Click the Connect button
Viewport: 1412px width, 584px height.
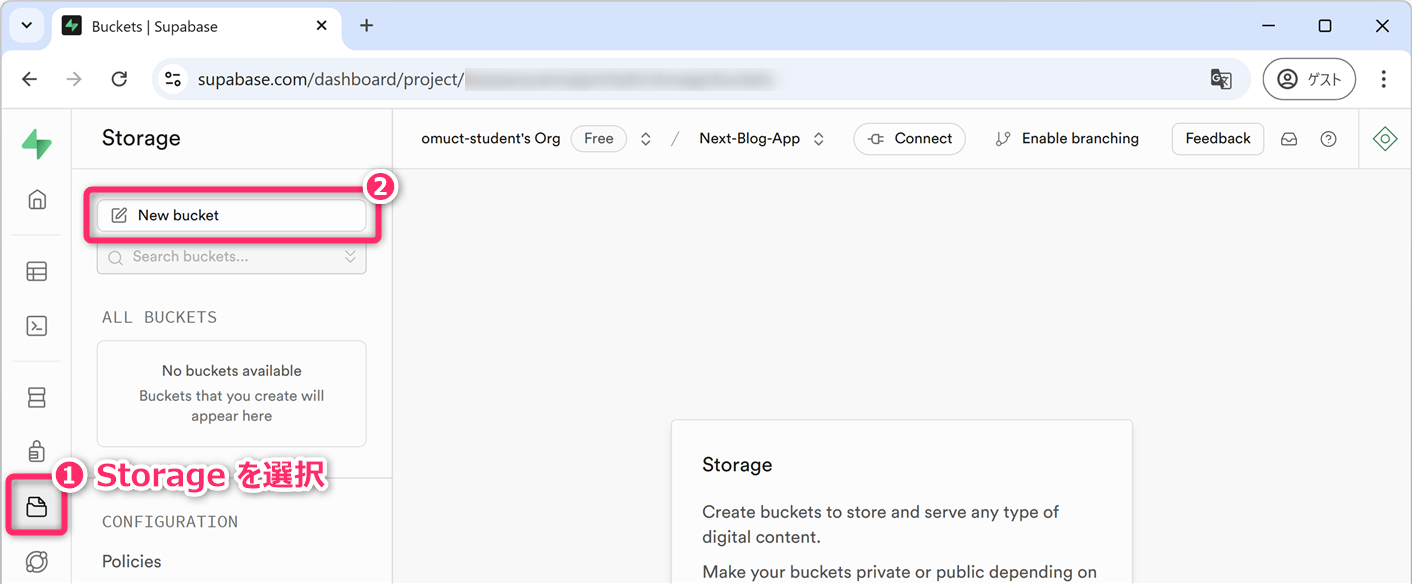coord(909,139)
